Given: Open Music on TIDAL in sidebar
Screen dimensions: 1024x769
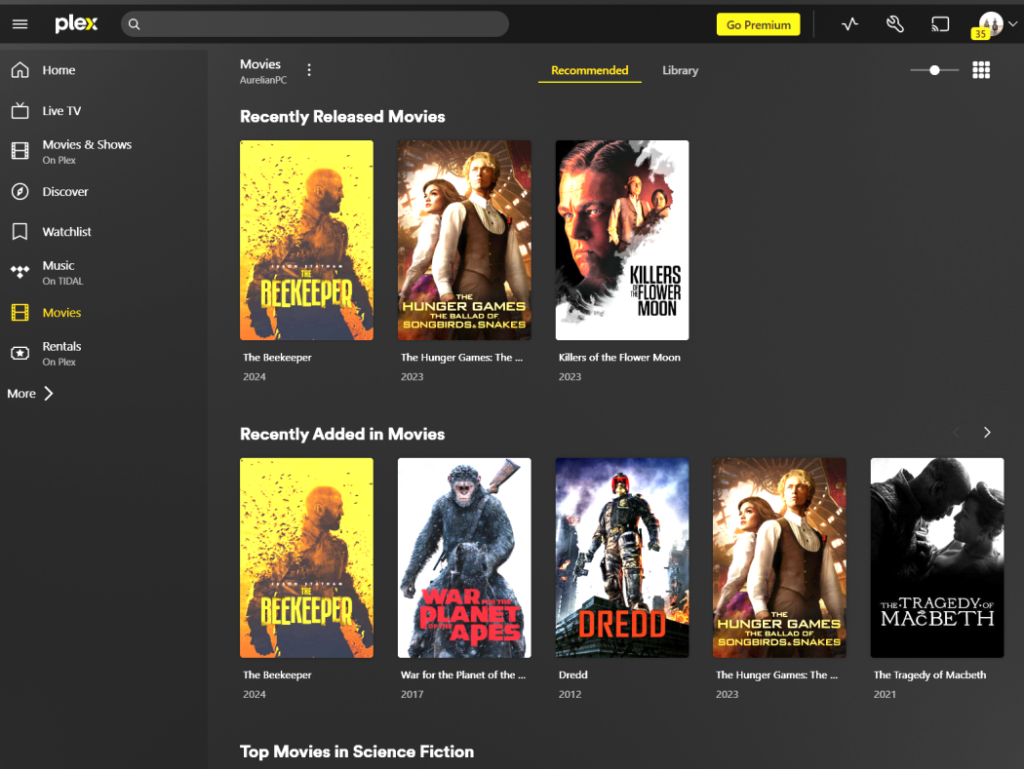Looking at the screenshot, I should [x=58, y=272].
